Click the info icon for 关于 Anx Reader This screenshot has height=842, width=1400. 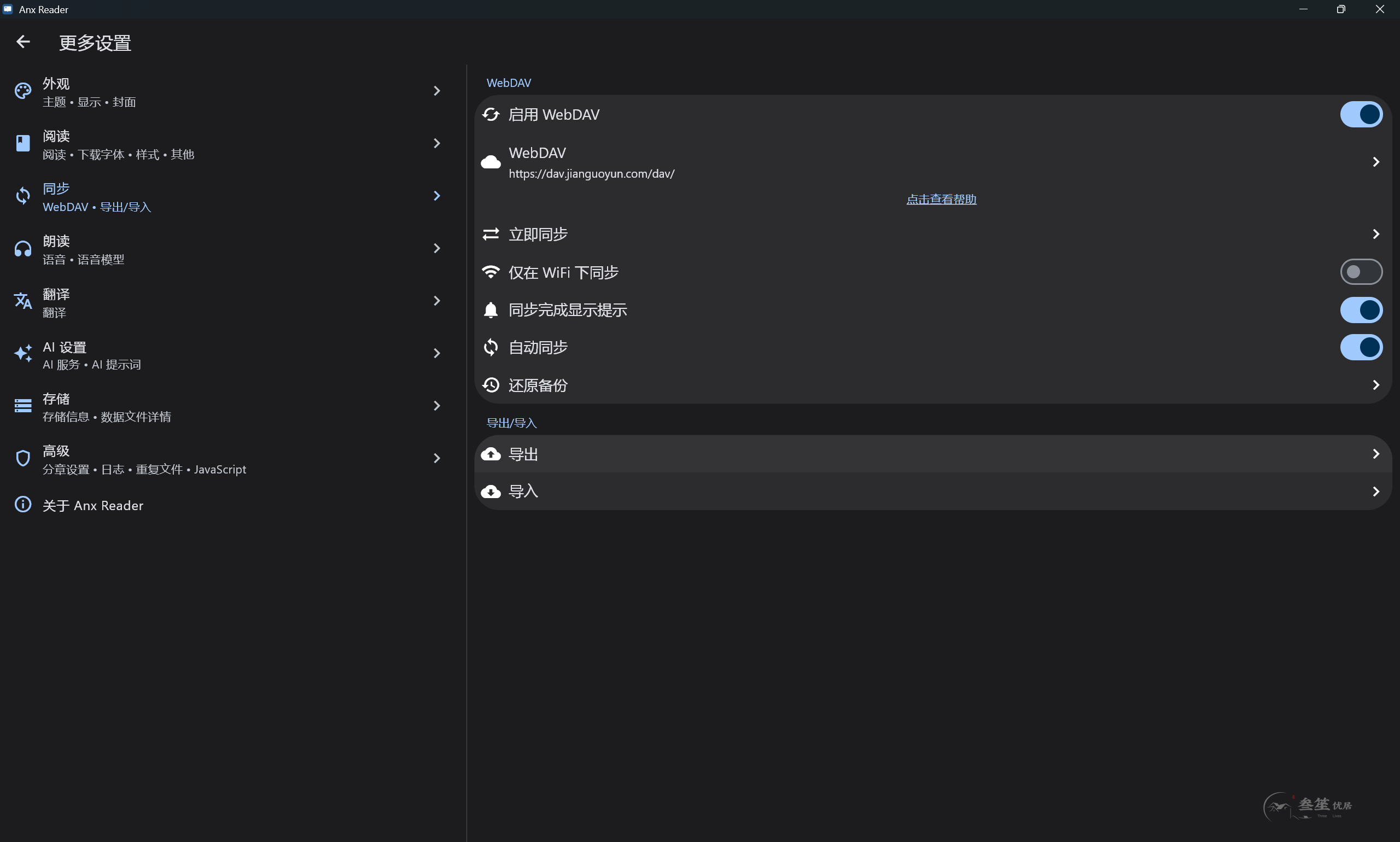23,505
